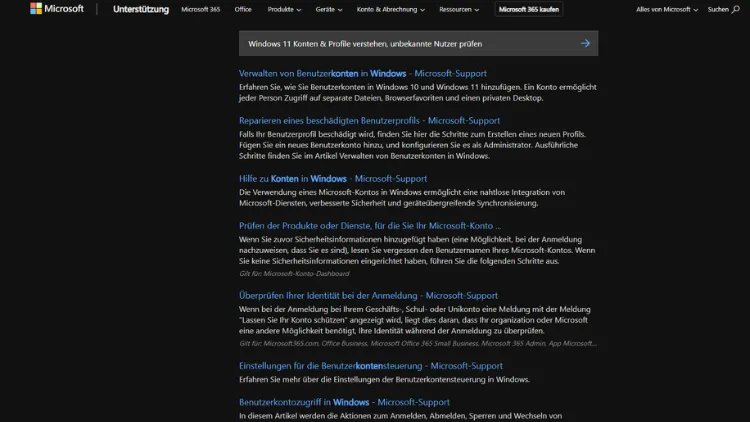This screenshot has height=422, width=750.
Task: Open Microsoft 365 menu item
Action: pos(200,9)
